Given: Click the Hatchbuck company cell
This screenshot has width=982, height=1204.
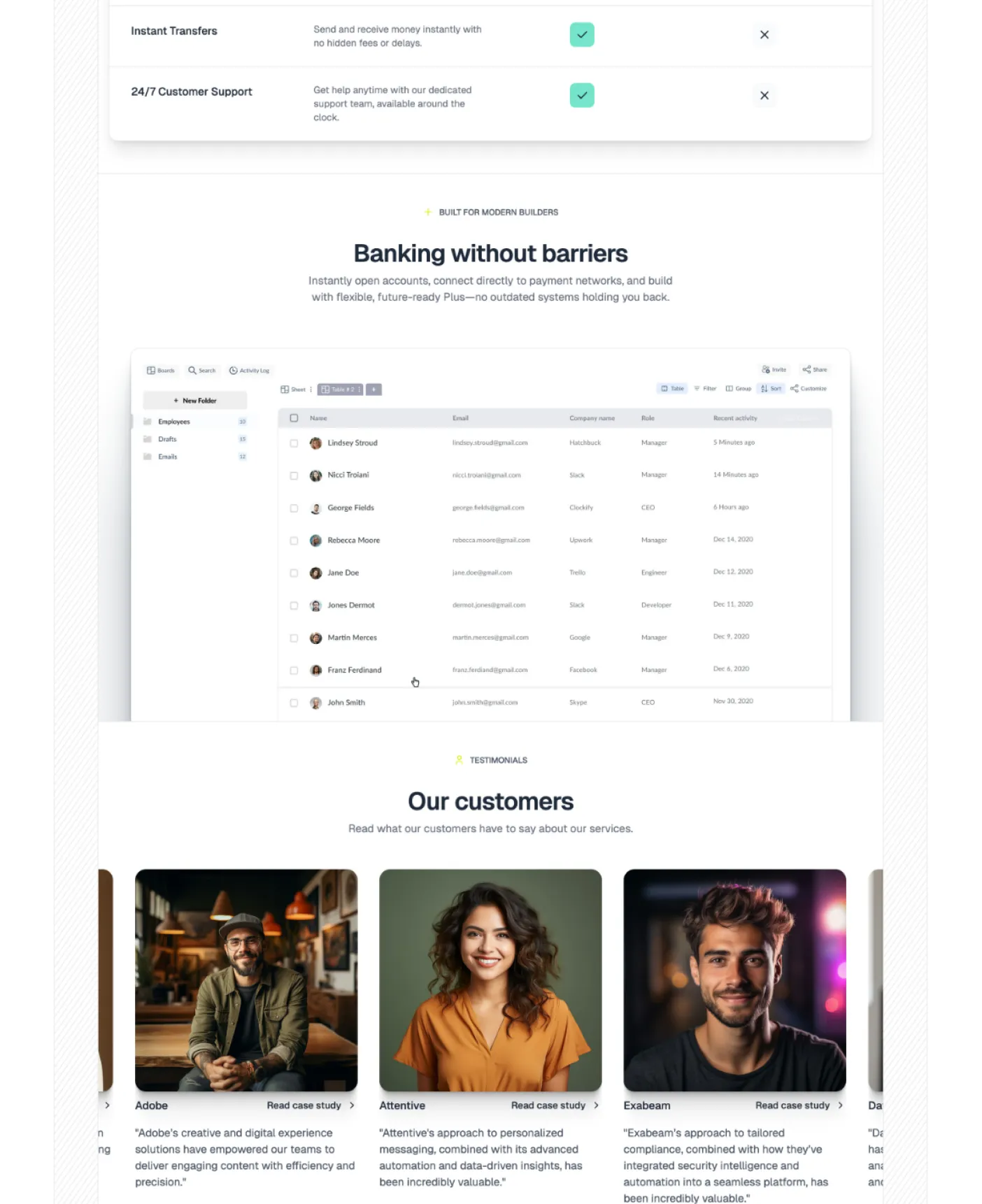Looking at the screenshot, I should (x=585, y=443).
